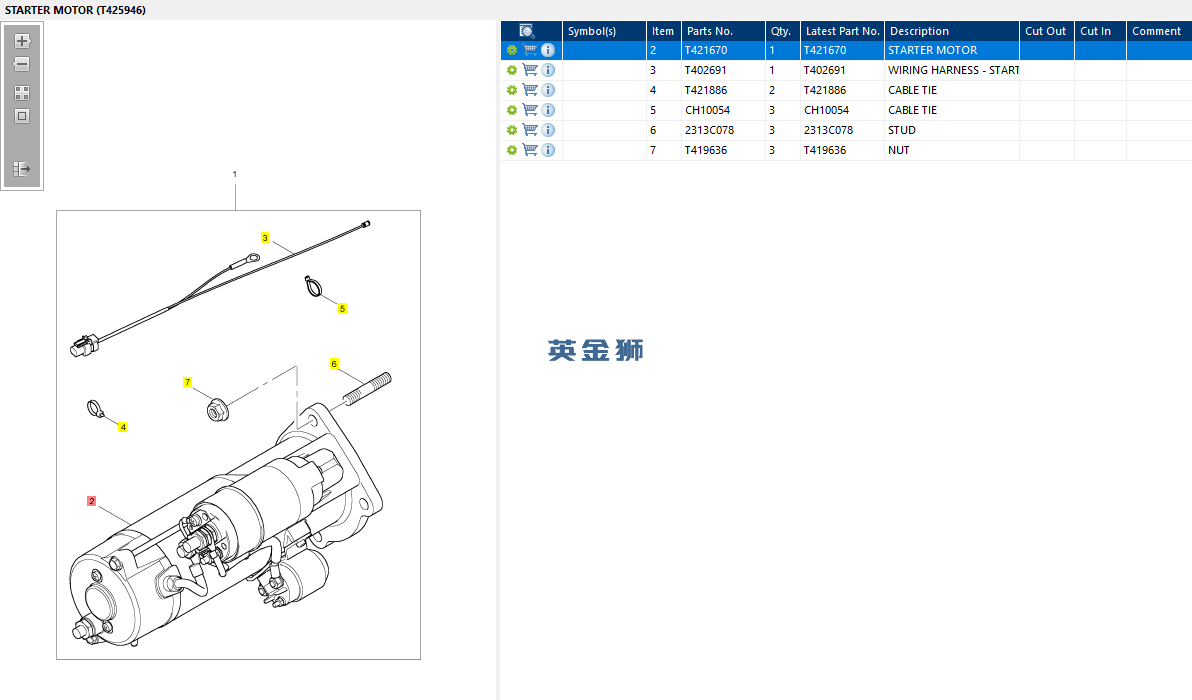Click the gear icon for T421886 cable tie
This screenshot has height=700, width=1192.
click(x=512, y=90)
